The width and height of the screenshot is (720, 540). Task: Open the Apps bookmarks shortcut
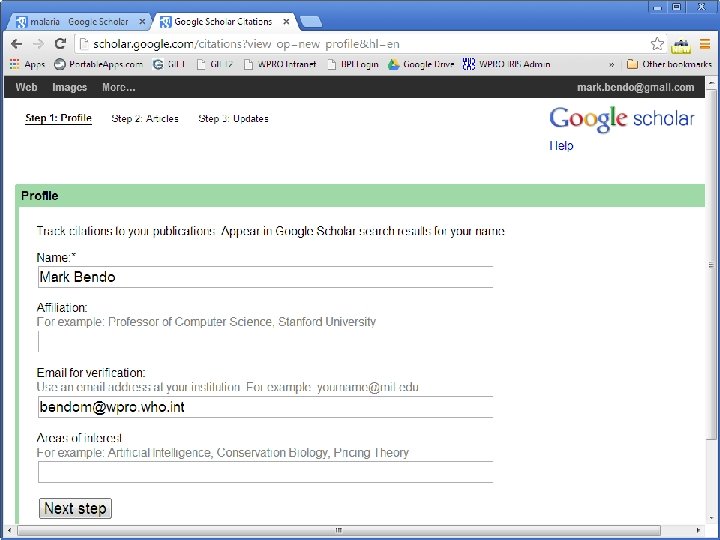(28, 64)
